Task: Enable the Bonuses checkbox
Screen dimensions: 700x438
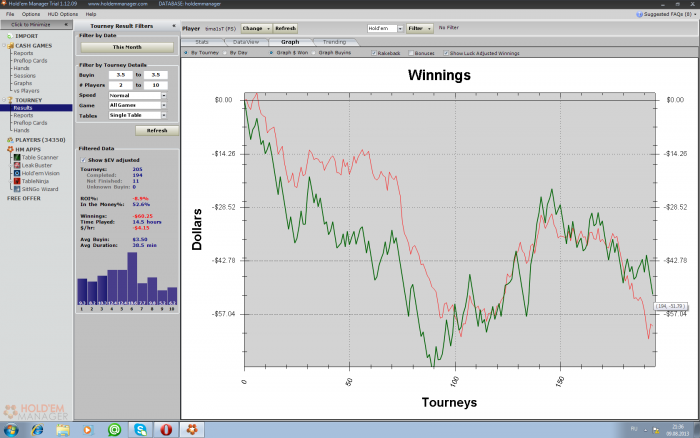Action: click(x=411, y=53)
